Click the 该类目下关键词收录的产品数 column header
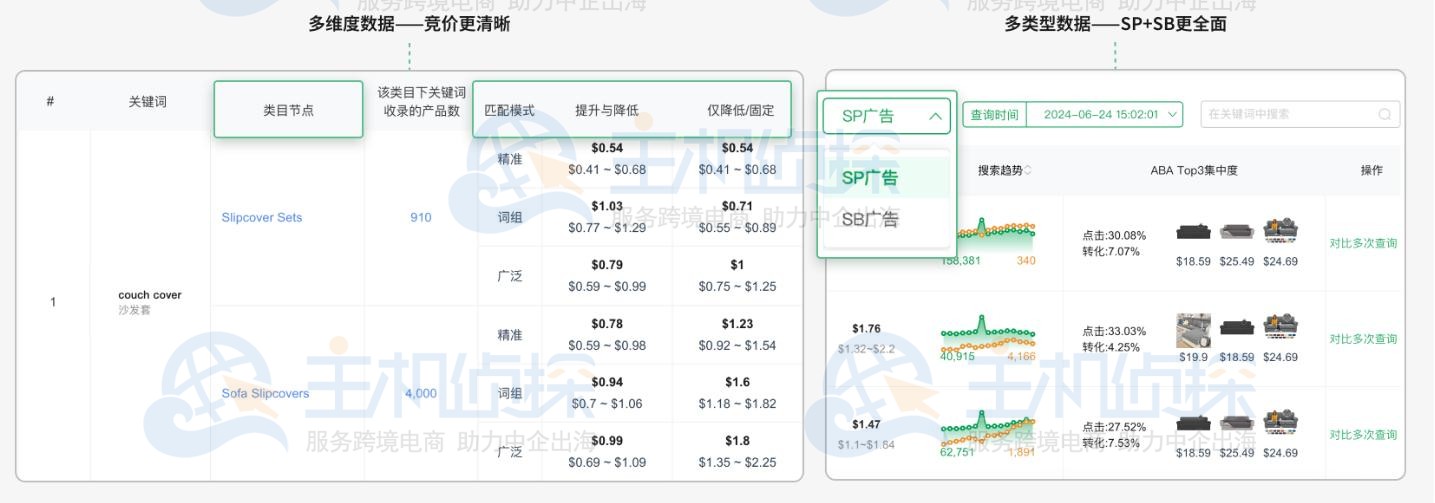The image size is (1435, 503). (421, 101)
